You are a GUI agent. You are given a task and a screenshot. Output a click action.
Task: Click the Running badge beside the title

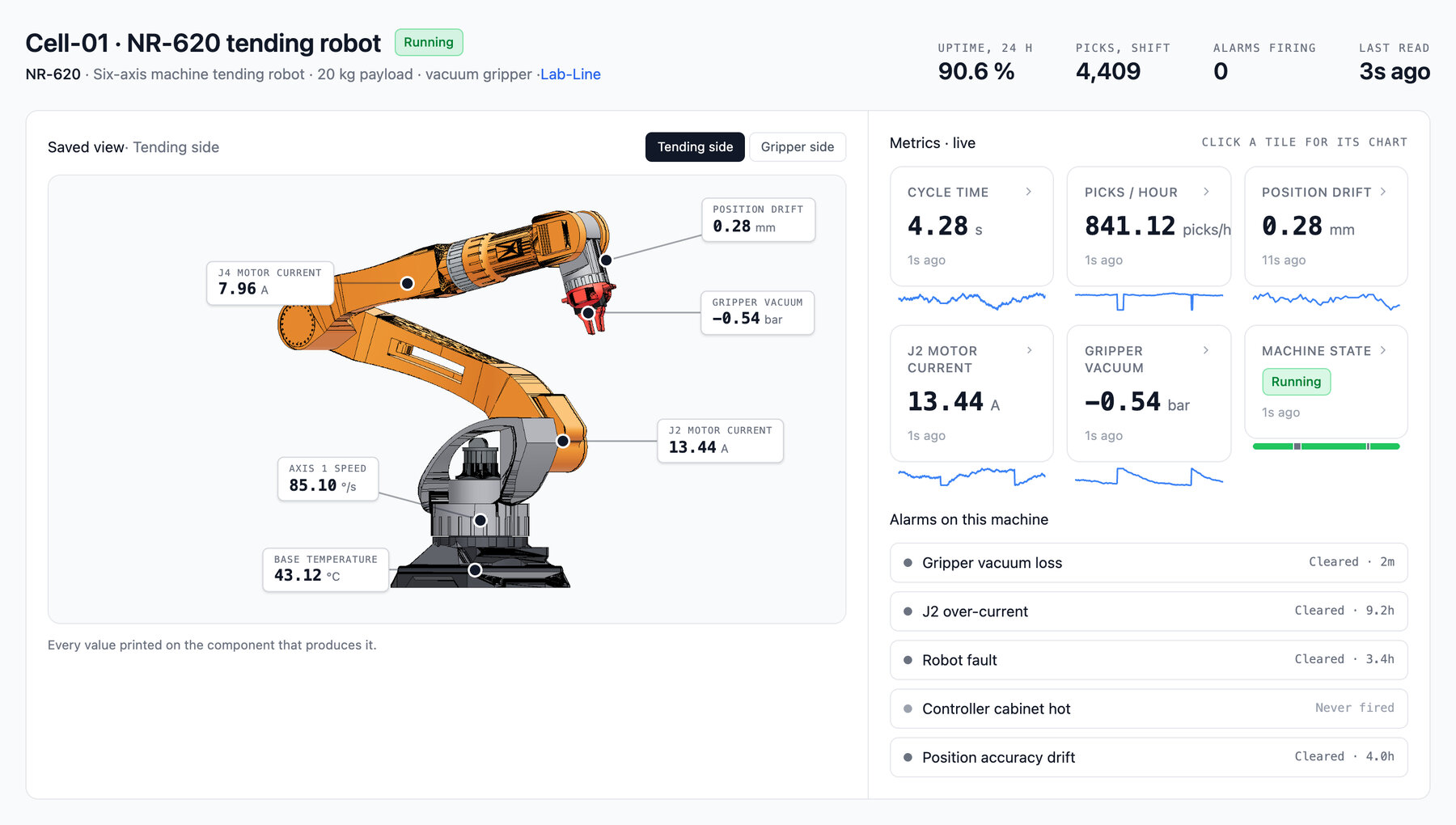tap(429, 42)
